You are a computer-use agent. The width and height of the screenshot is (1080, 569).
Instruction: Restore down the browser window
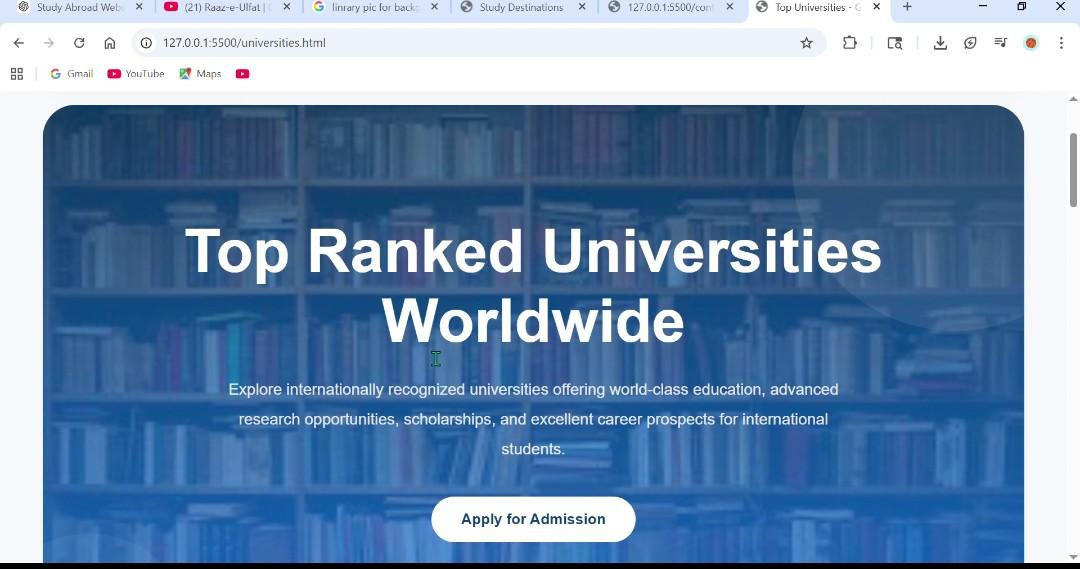coord(1021,6)
